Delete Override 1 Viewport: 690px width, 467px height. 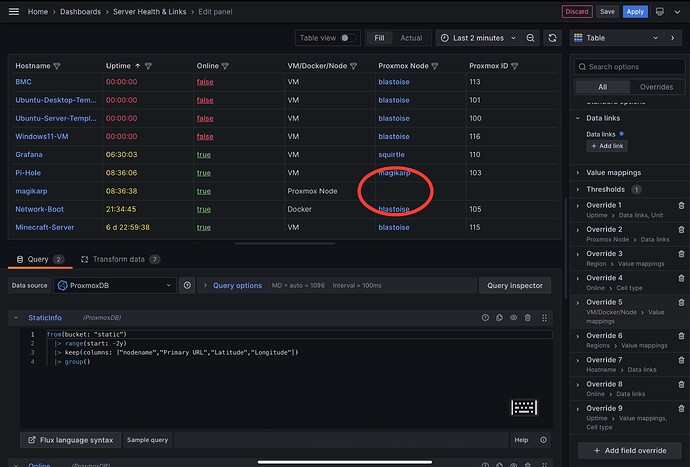681,205
